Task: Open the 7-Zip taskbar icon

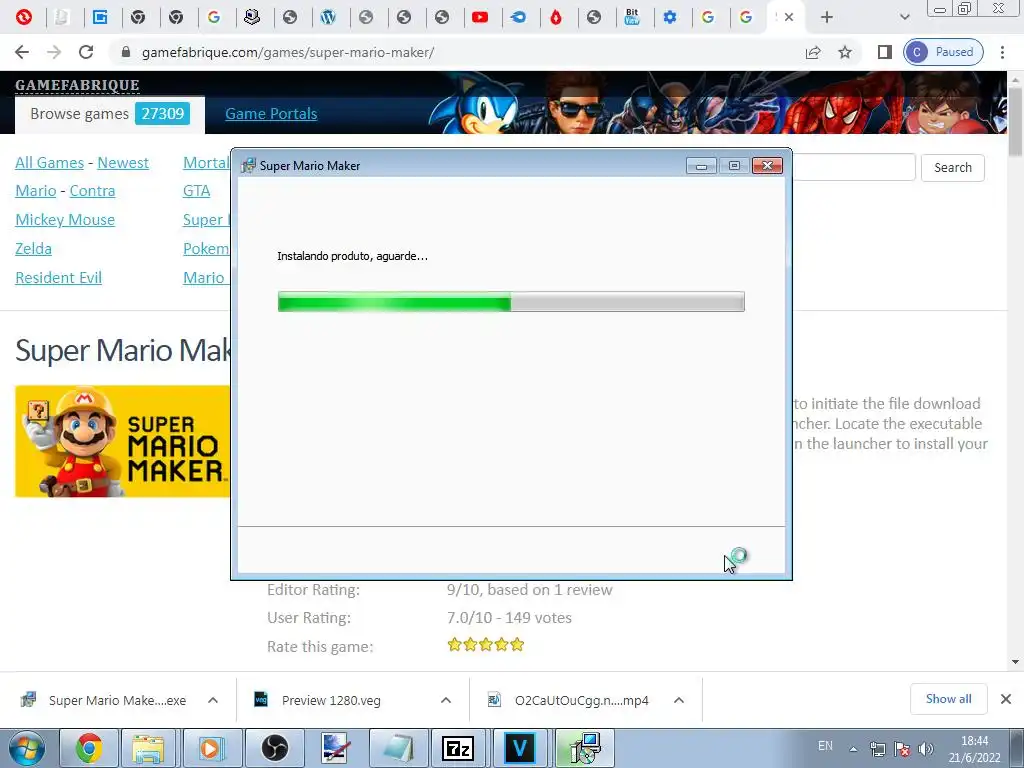Action: [457, 748]
